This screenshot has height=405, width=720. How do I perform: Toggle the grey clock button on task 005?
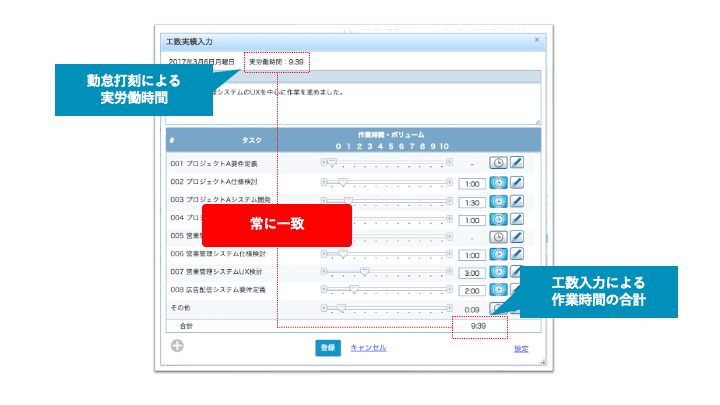[x=497, y=236]
